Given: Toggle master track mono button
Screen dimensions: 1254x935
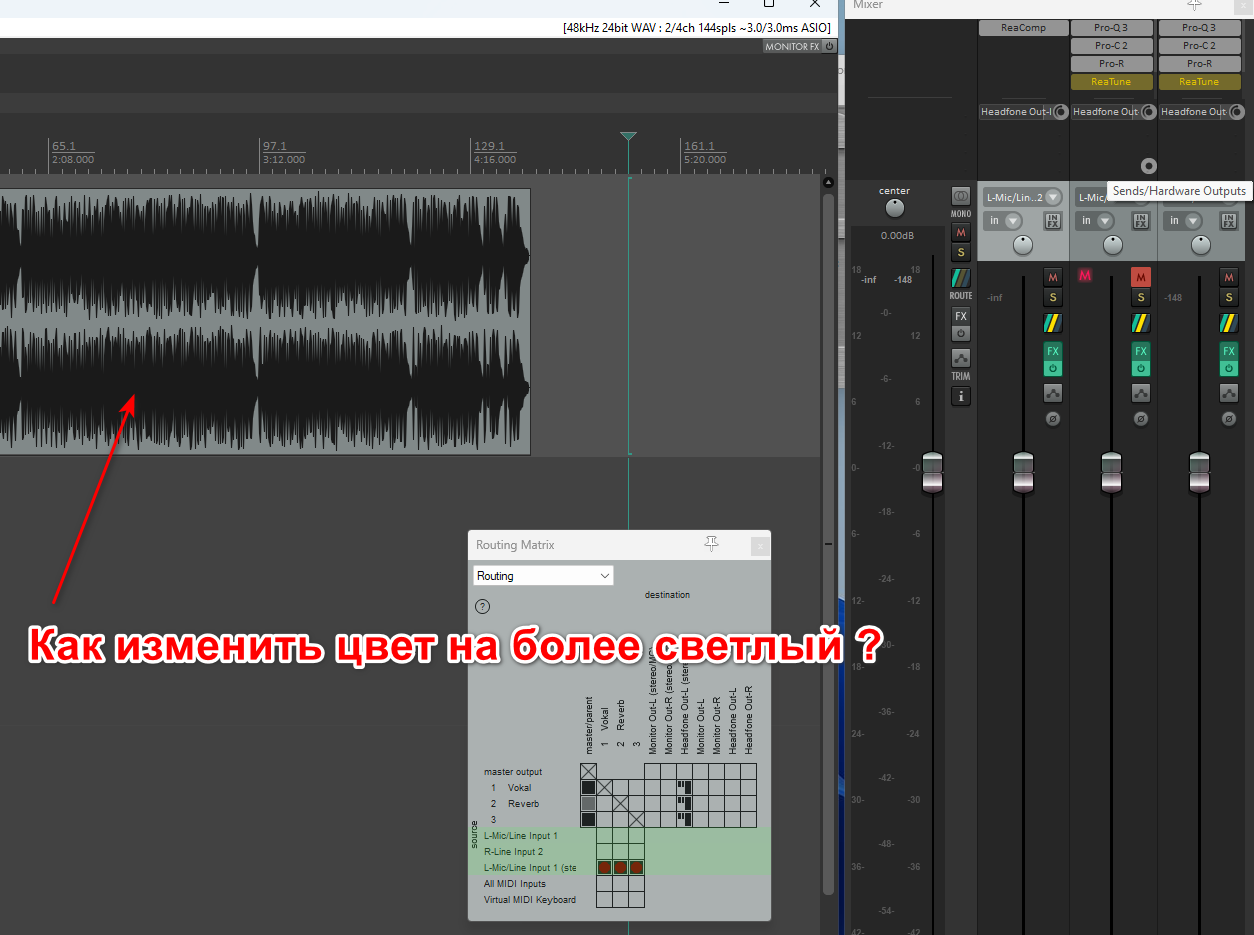Looking at the screenshot, I should click(961, 197).
